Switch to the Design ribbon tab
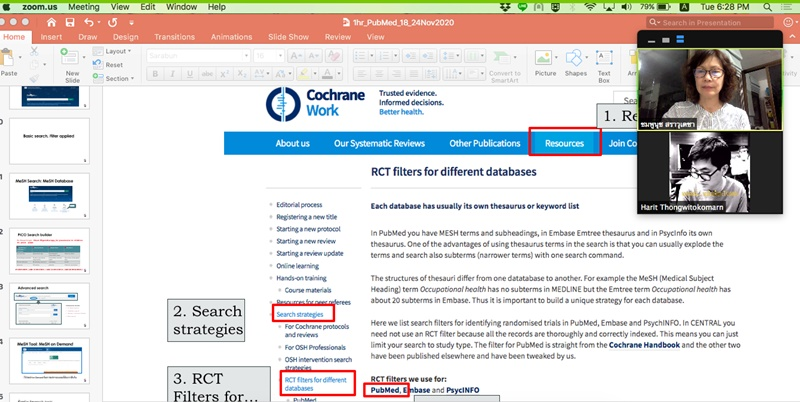The width and height of the screenshot is (800, 402). (x=126, y=37)
